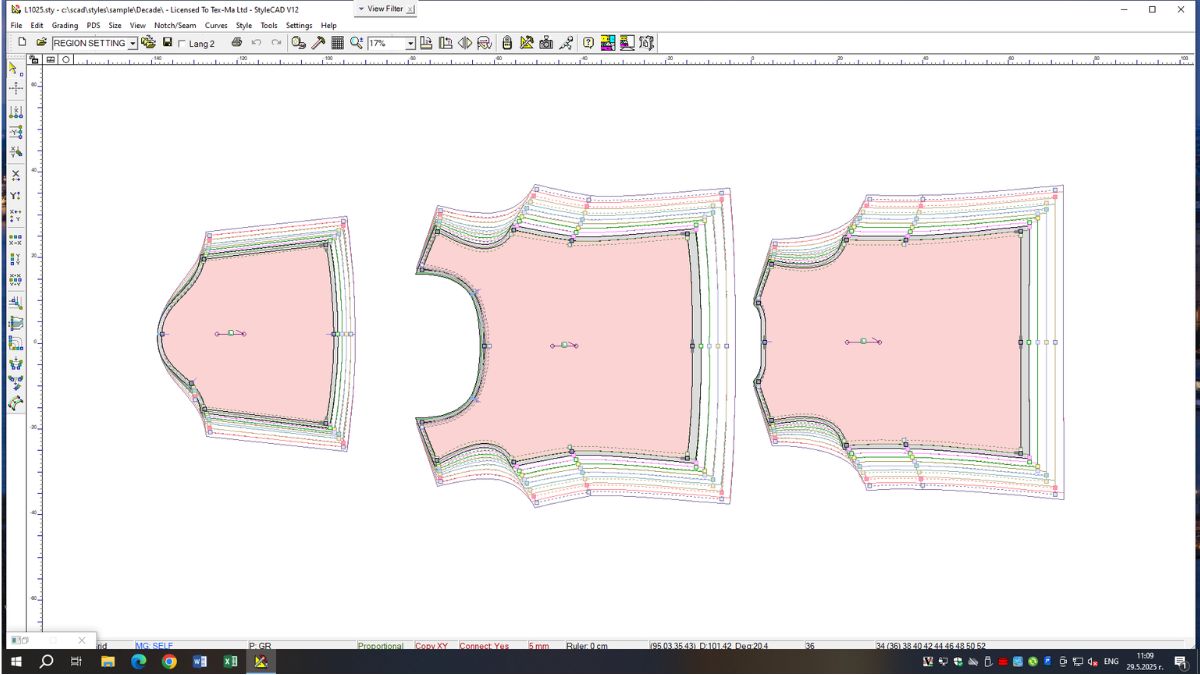Click the Windows Start button
Screen dimensions: 1200x675
pyautogui.click(x=16, y=662)
